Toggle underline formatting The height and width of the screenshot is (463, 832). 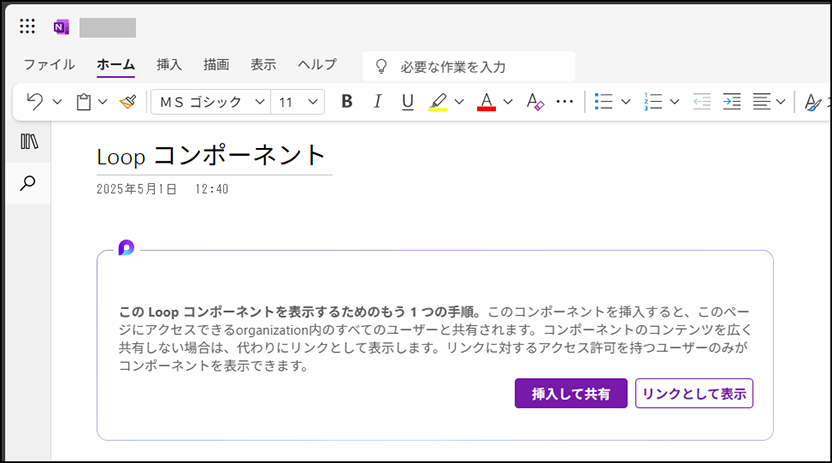click(408, 101)
